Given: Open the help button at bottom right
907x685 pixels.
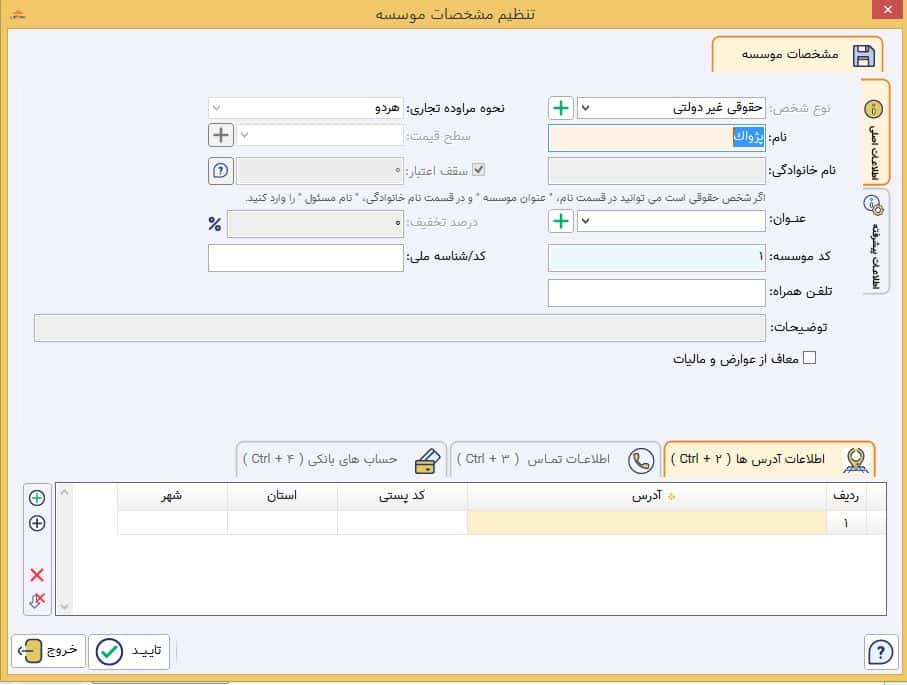Looking at the screenshot, I should [x=880, y=653].
